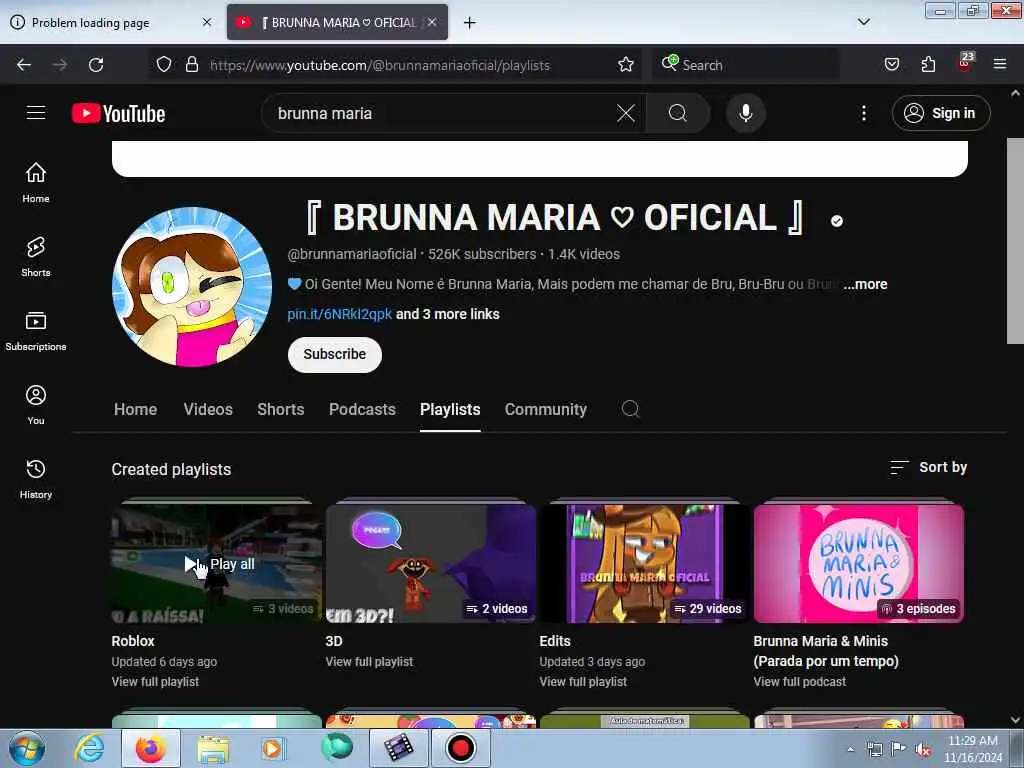
Task: Open the taskbar clock showing 11:29 AM
Action: pyautogui.click(x=972, y=749)
